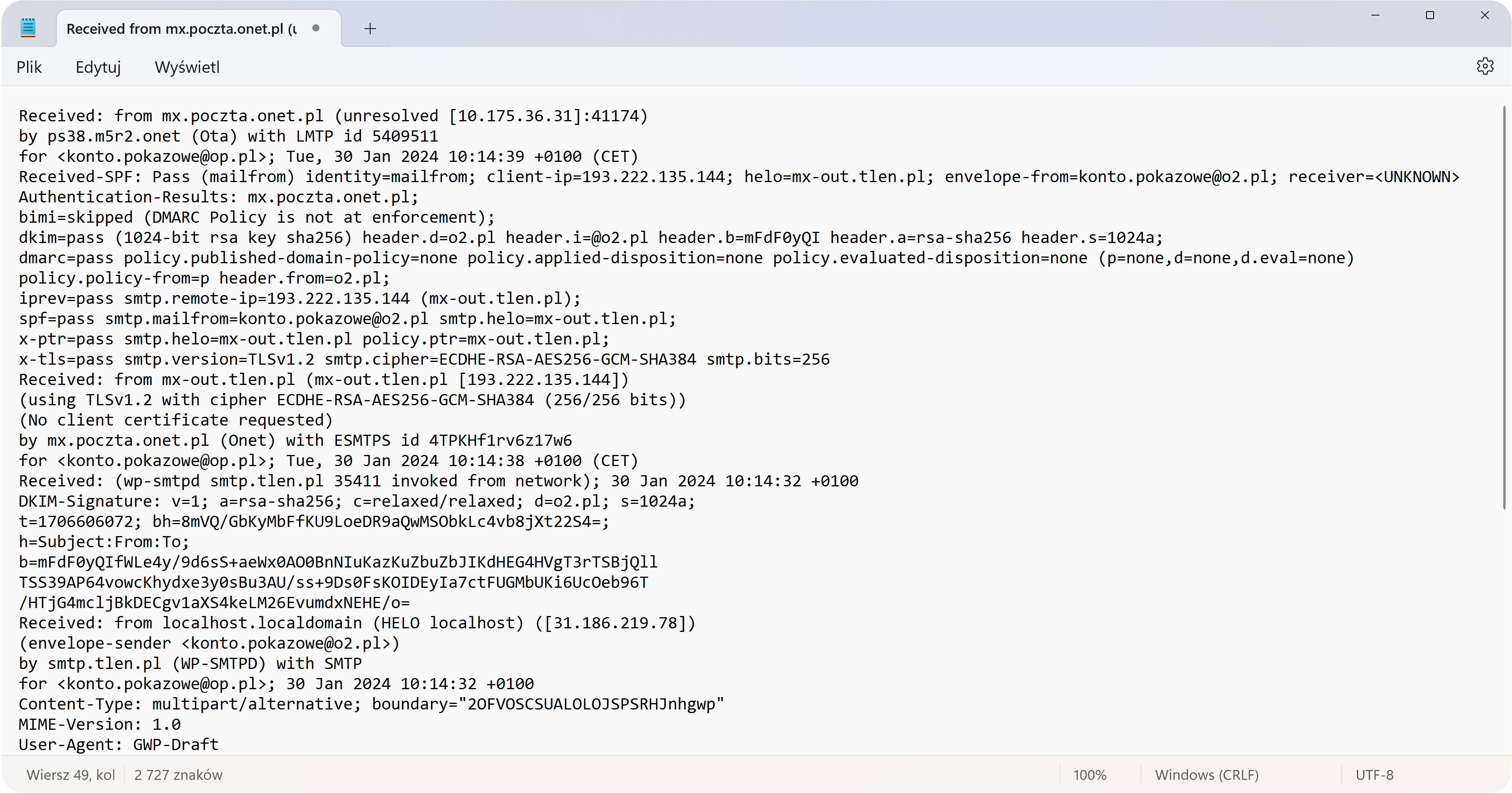Click the 100% zoom level in status bar
Screen dimensions: 1512x793
point(1090,775)
